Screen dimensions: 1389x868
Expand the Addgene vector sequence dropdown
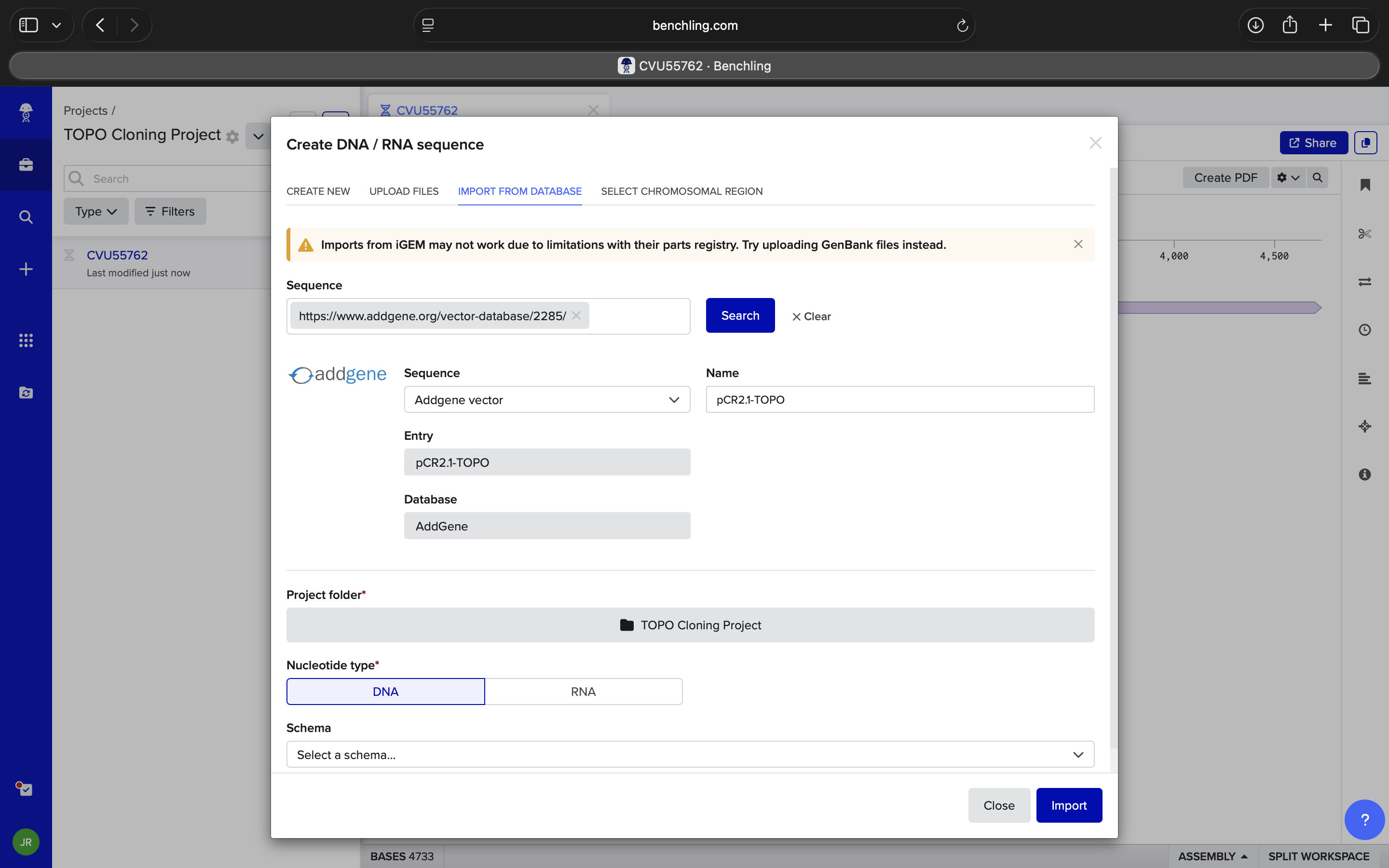pyautogui.click(x=547, y=400)
